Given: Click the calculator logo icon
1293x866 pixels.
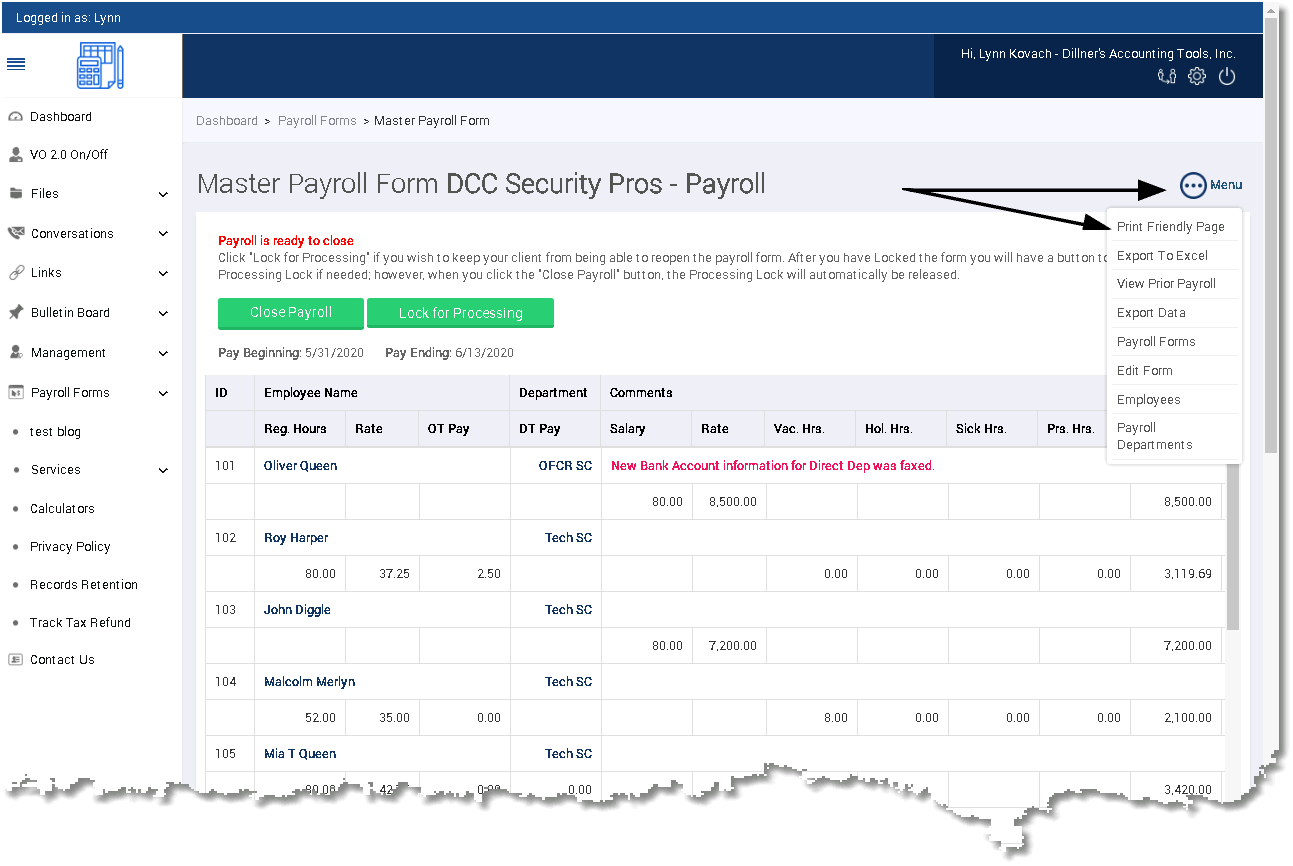Looking at the screenshot, I should [x=101, y=67].
